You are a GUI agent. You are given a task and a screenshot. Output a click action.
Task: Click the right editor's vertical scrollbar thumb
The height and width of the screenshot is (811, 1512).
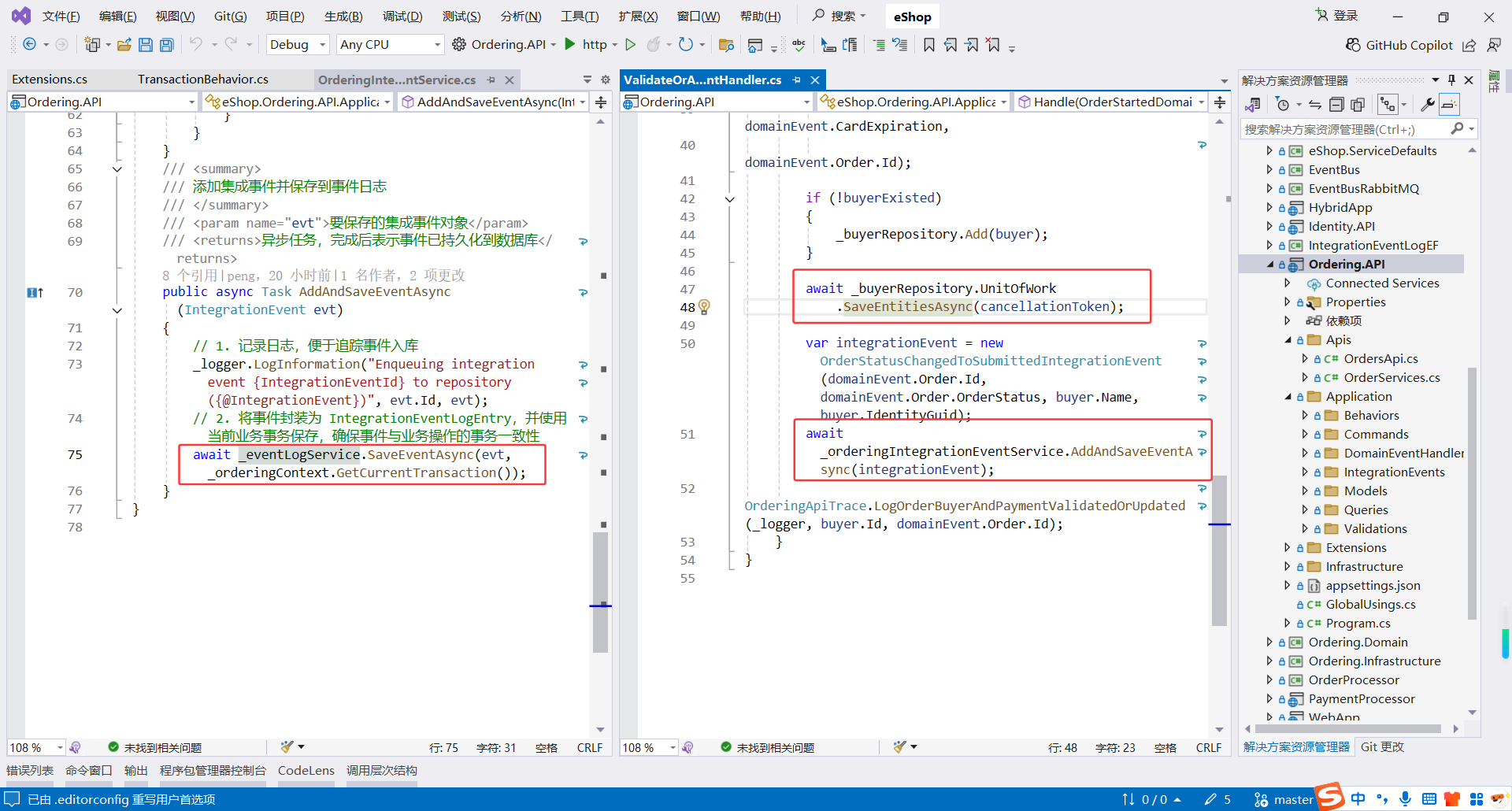coord(1219,551)
